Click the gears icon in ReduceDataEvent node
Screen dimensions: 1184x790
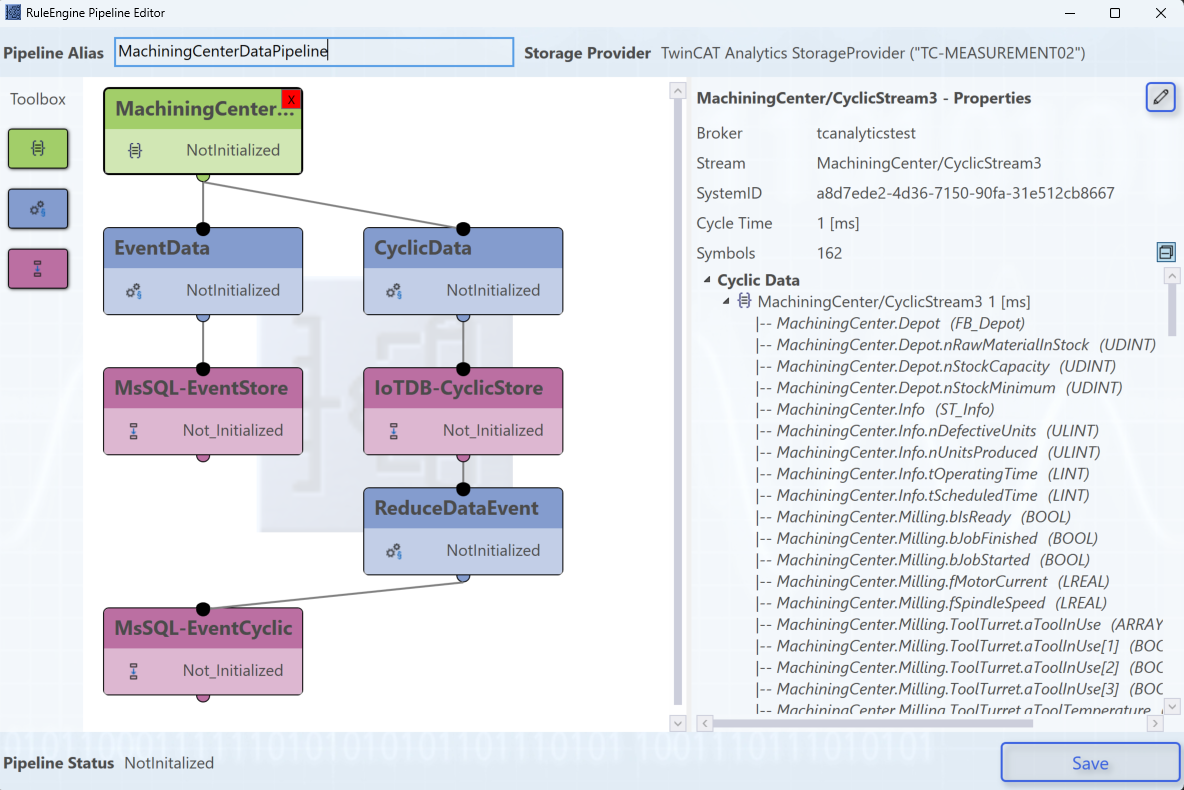click(394, 551)
